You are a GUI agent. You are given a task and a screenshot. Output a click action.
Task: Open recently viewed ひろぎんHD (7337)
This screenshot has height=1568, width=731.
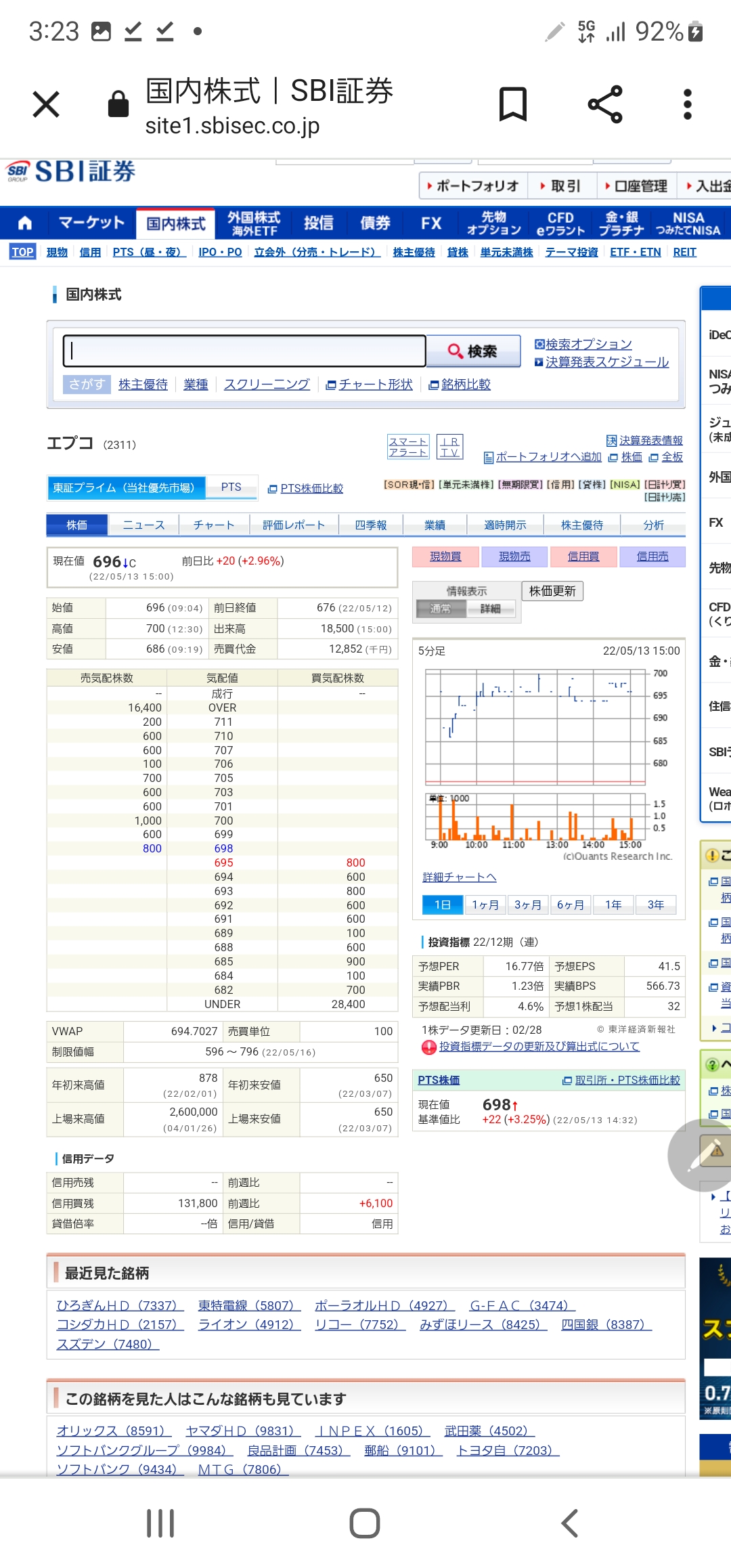[120, 1305]
